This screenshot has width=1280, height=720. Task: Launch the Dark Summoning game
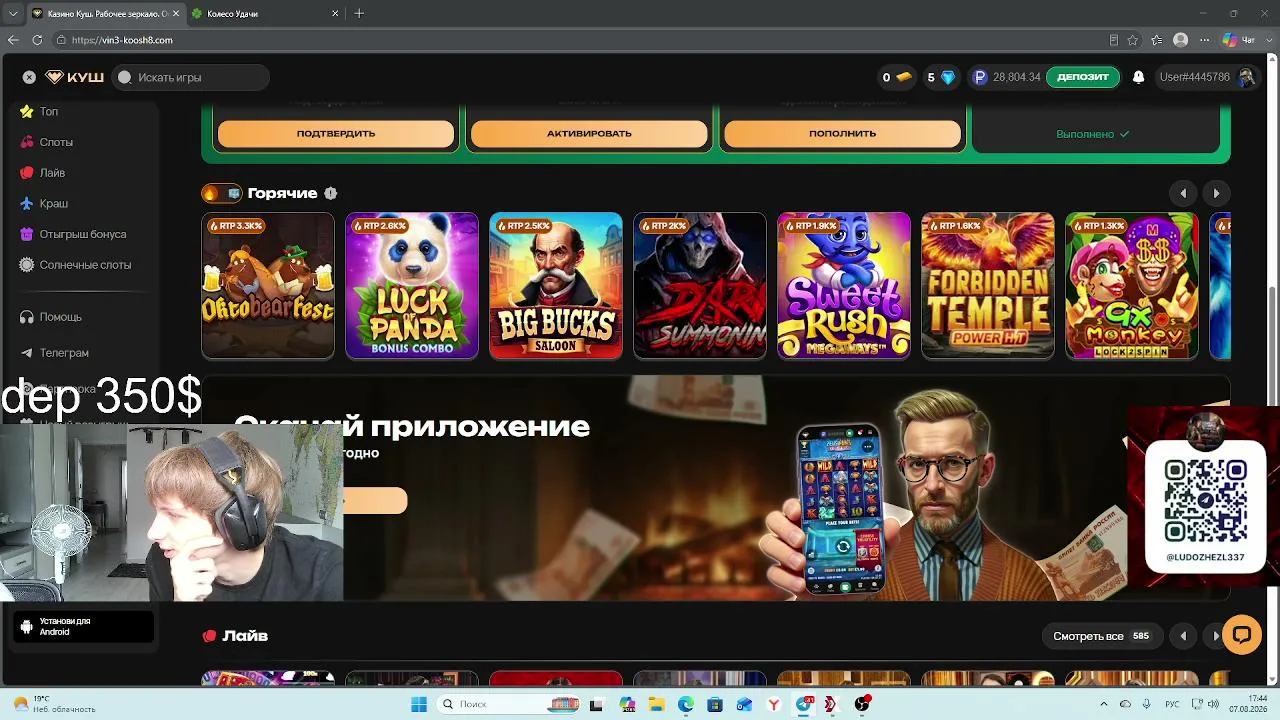point(700,285)
